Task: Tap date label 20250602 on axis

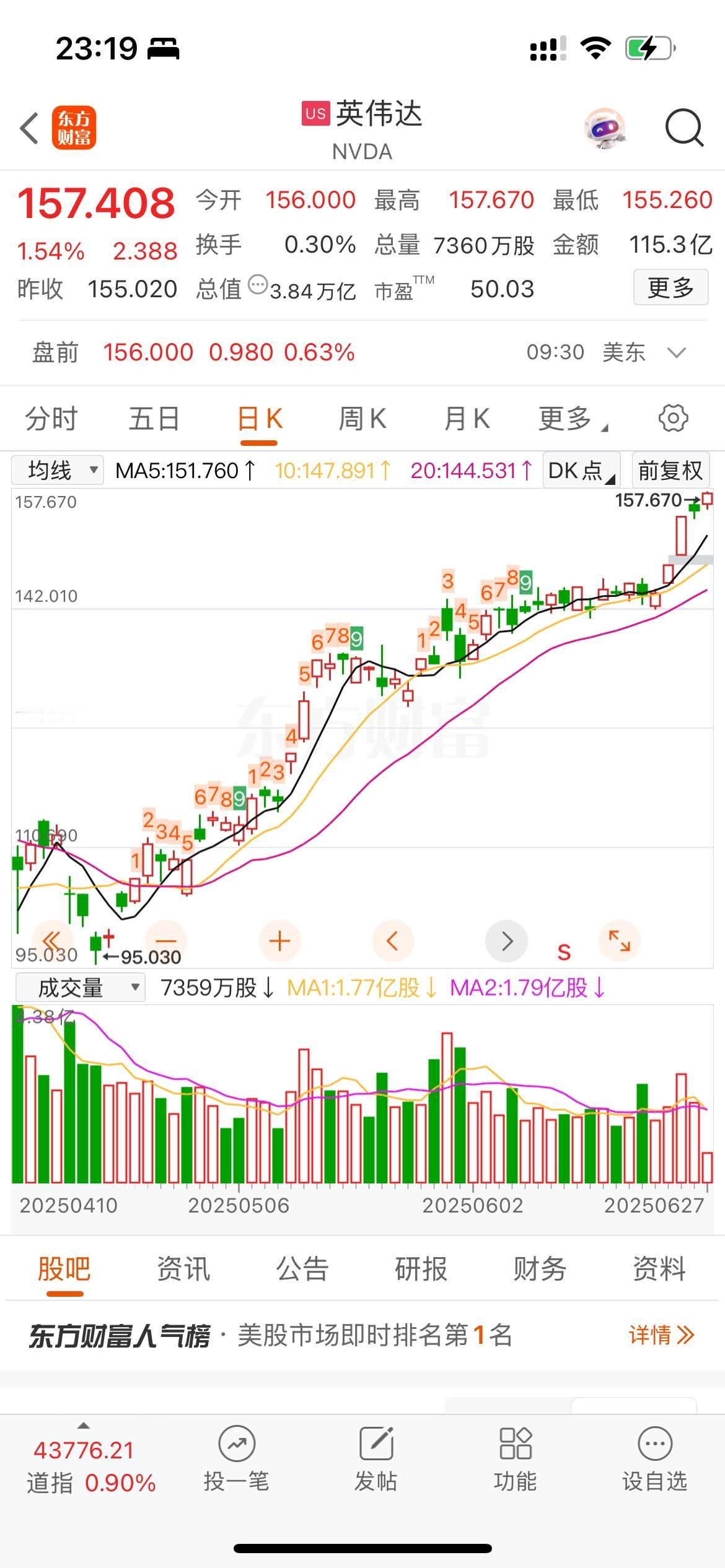Action: pos(472,1205)
